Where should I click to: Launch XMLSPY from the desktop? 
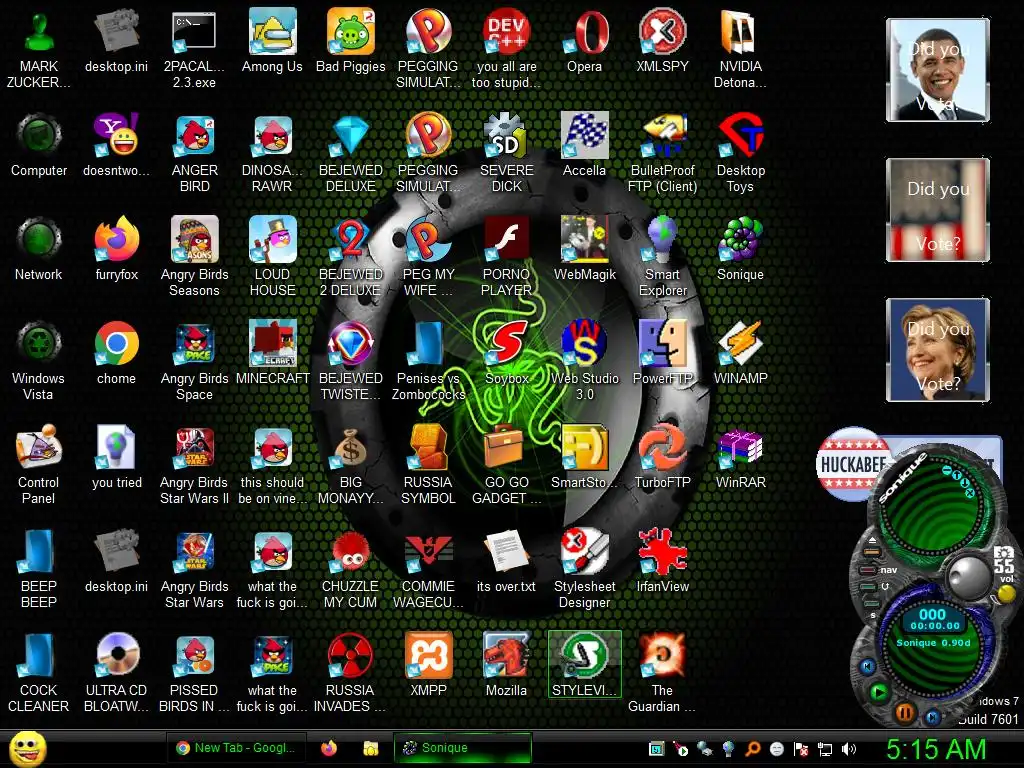pyautogui.click(x=662, y=41)
